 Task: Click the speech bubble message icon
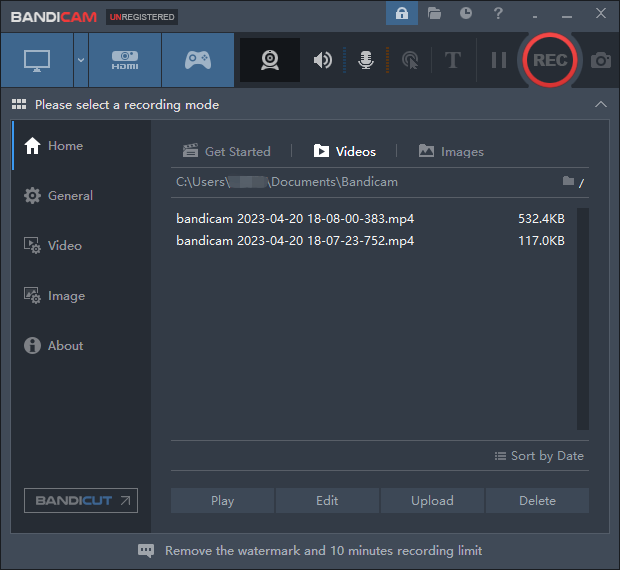146,551
